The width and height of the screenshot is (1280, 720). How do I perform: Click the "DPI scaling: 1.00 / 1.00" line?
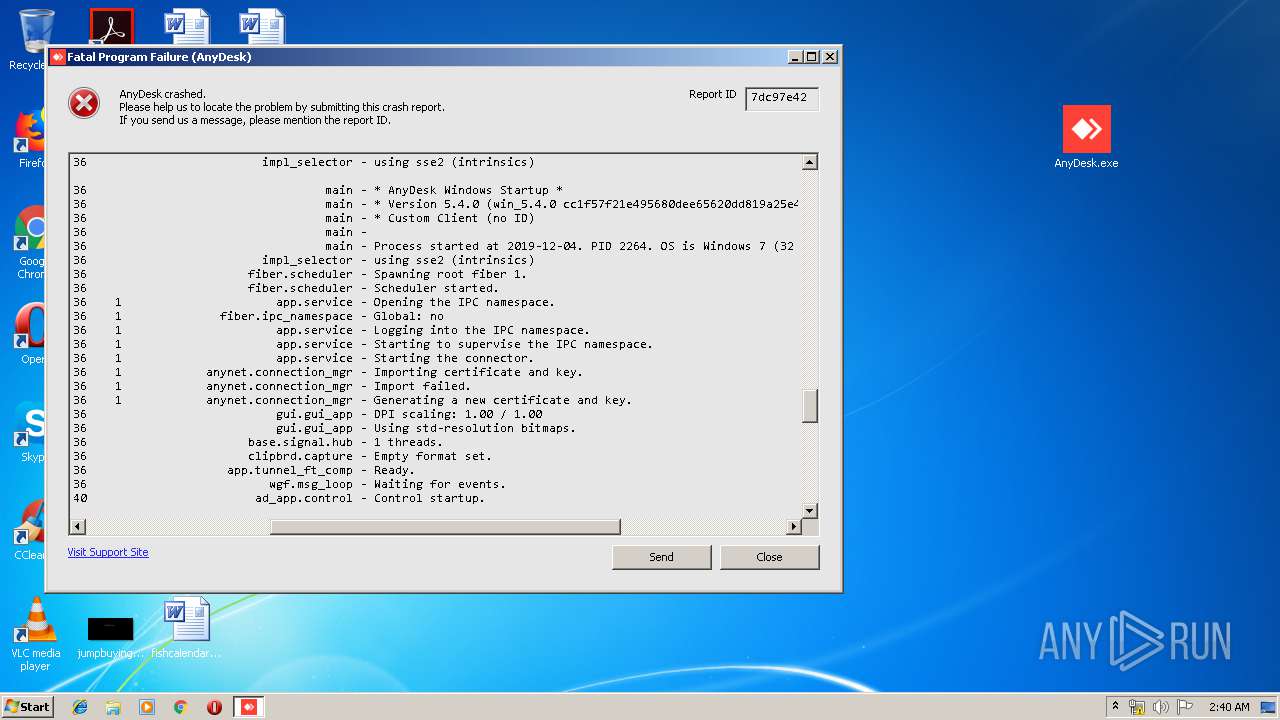(x=458, y=414)
